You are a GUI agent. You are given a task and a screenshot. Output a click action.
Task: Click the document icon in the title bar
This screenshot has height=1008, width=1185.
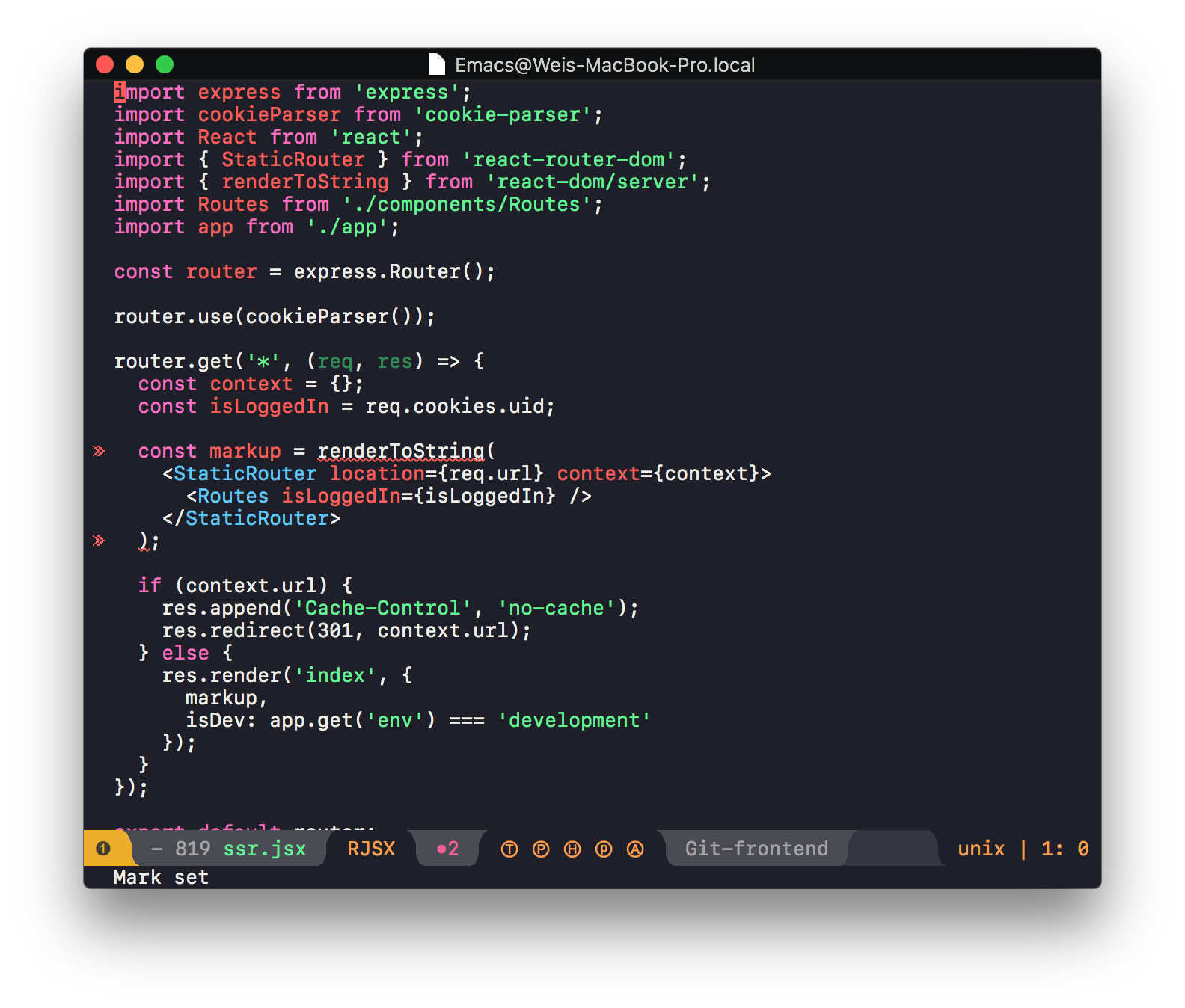pos(437,64)
